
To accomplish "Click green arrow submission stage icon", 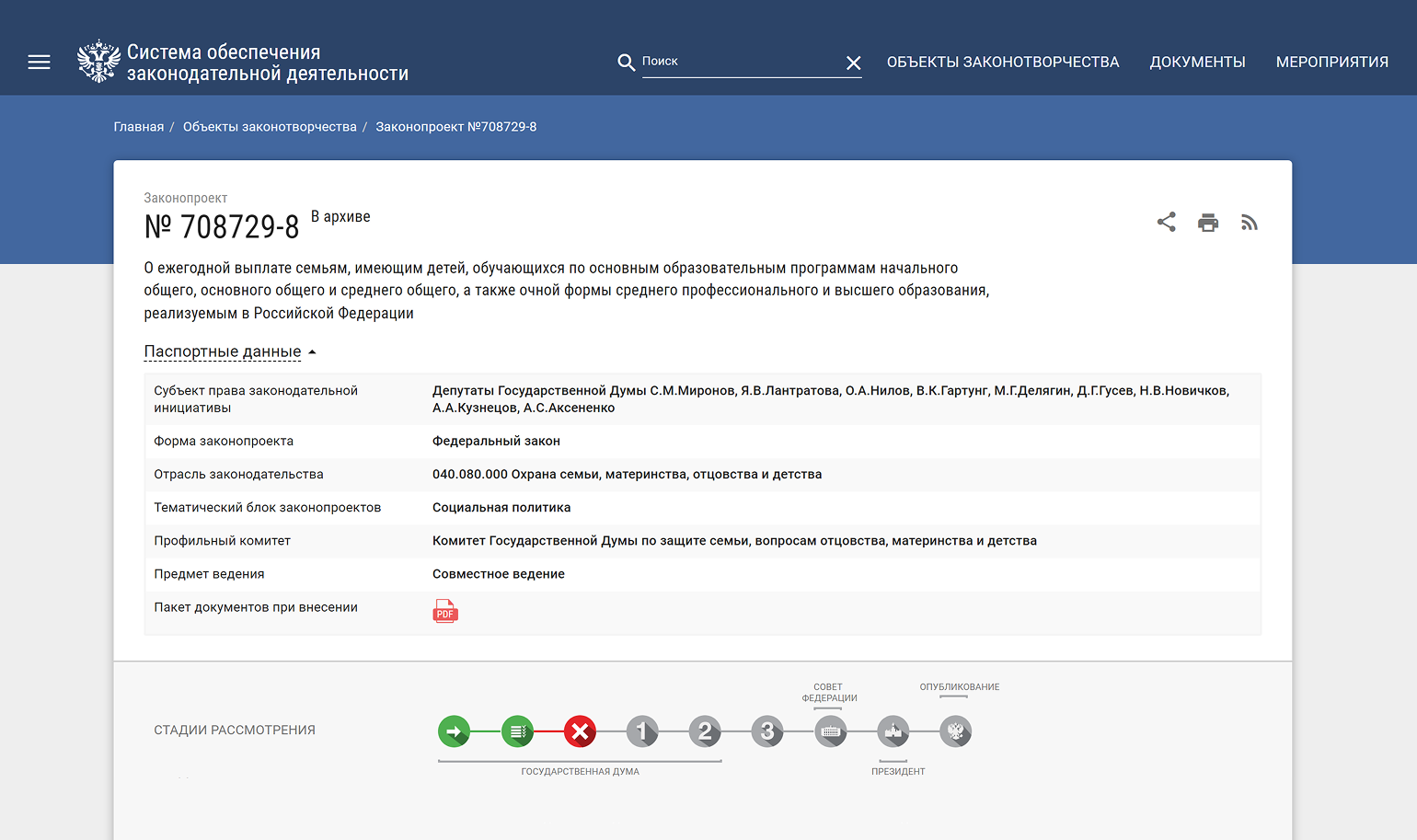I will (x=454, y=732).
